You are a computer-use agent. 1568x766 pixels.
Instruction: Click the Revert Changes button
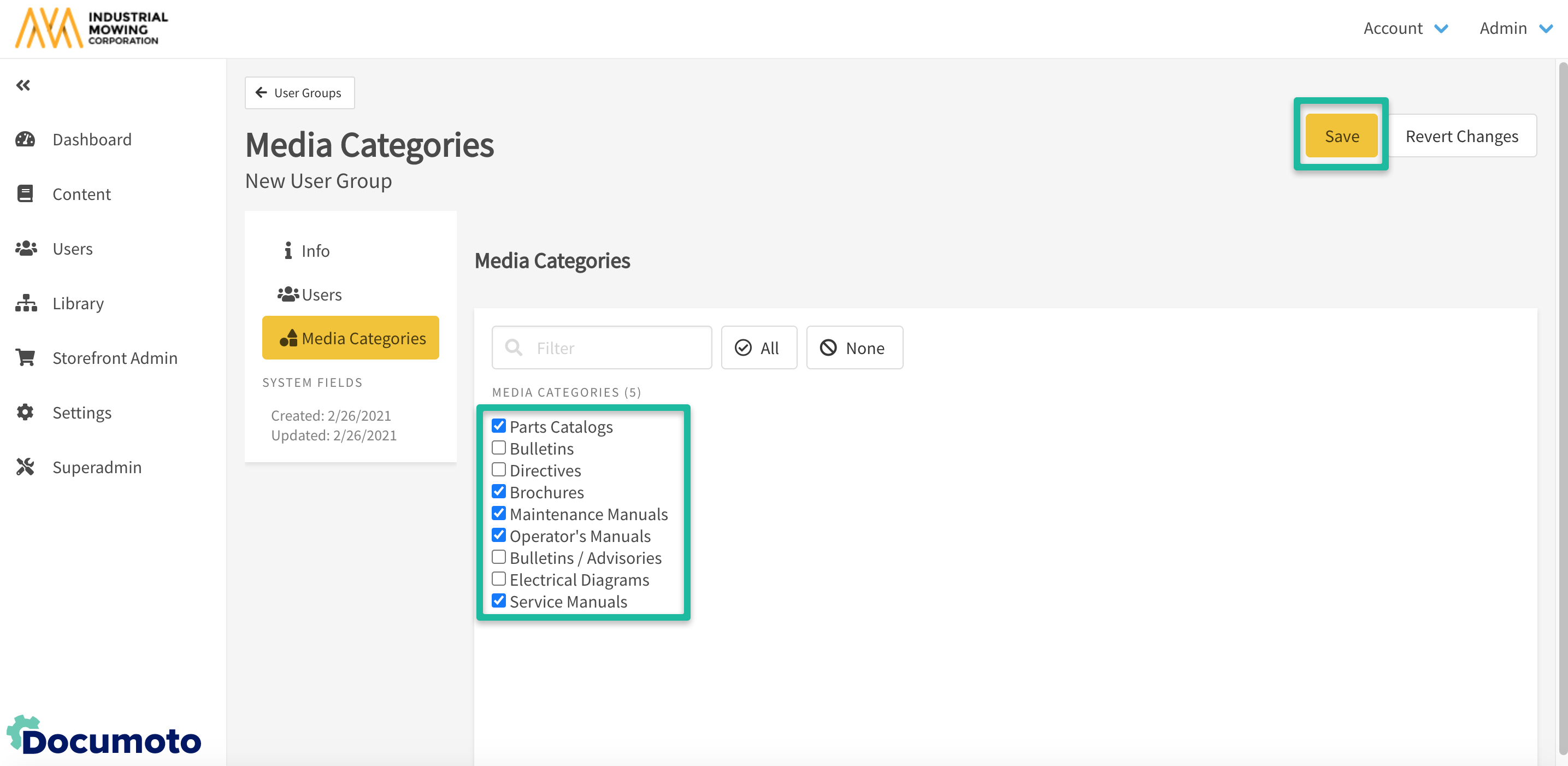[1461, 136]
